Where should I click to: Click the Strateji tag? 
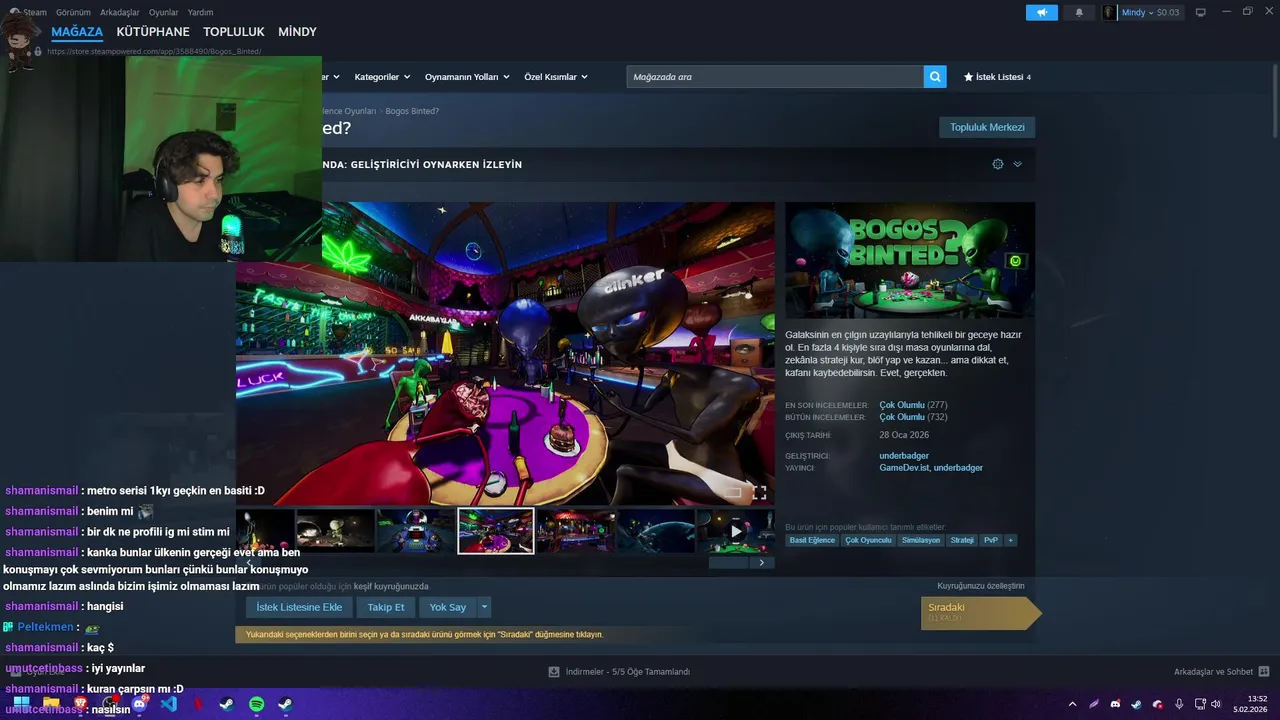click(x=962, y=540)
